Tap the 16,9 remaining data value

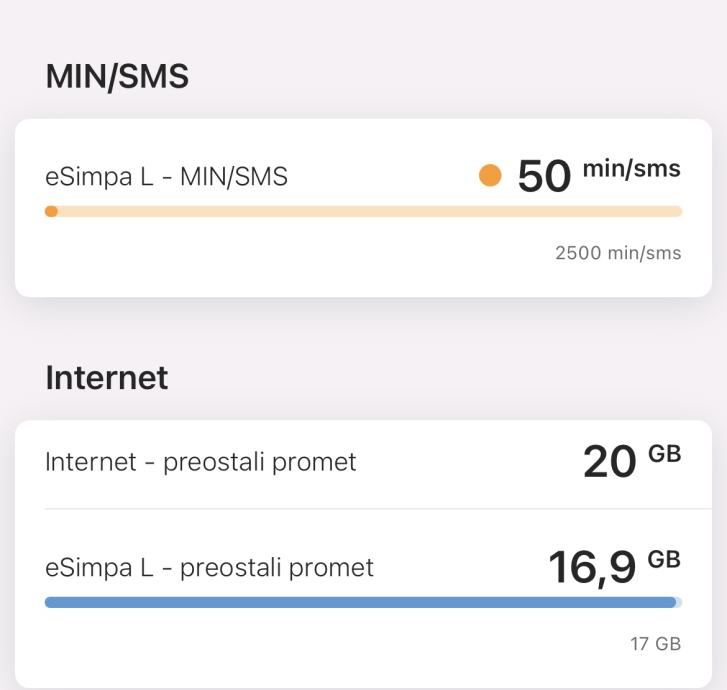[592, 568]
